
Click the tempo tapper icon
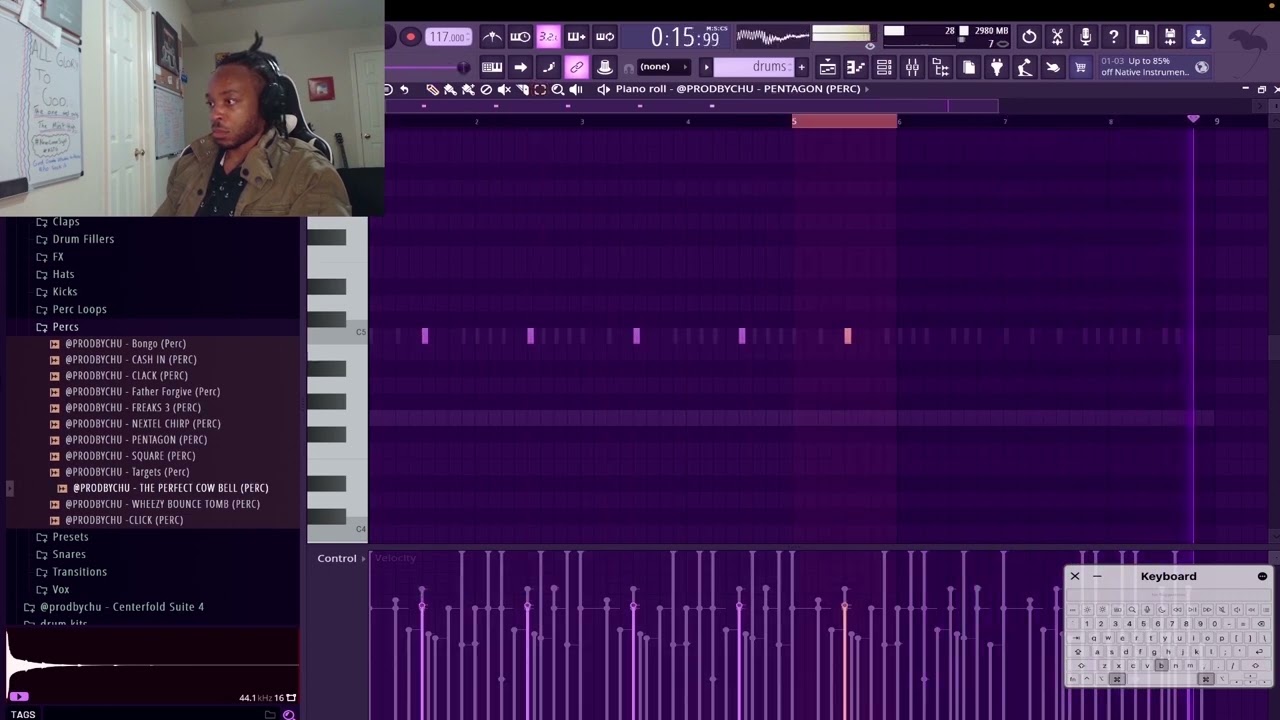pyautogui.click(x=1024, y=67)
